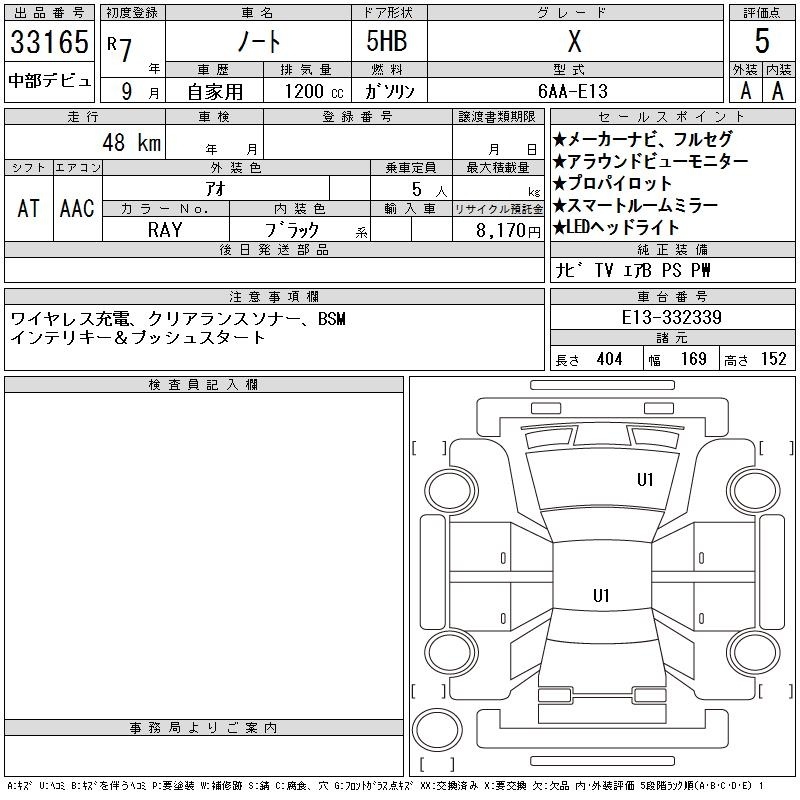Click the 排気量 header
The width and height of the screenshot is (800, 800).
tap(306, 69)
